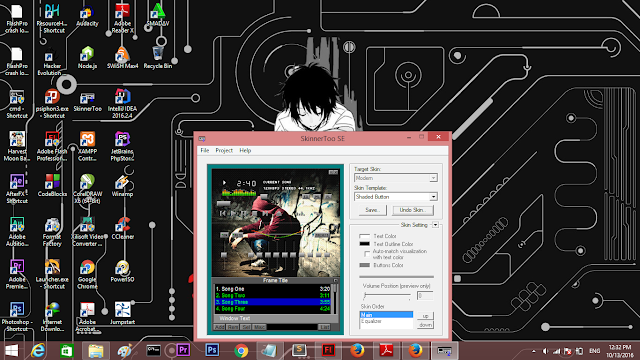Open SWiSH Max4 desktop icon
The width and height of the screenshot is (640, 360).
tap(122, 57)
